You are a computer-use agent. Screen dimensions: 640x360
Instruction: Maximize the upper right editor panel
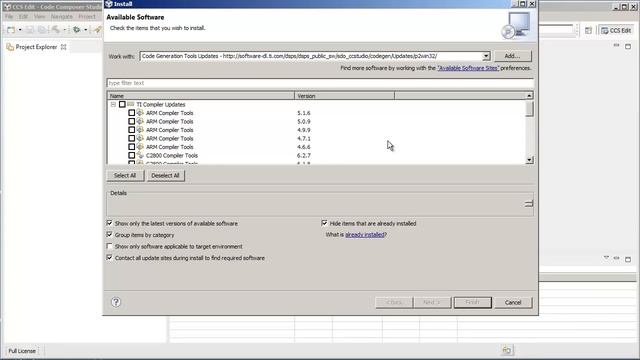[628, 46]
